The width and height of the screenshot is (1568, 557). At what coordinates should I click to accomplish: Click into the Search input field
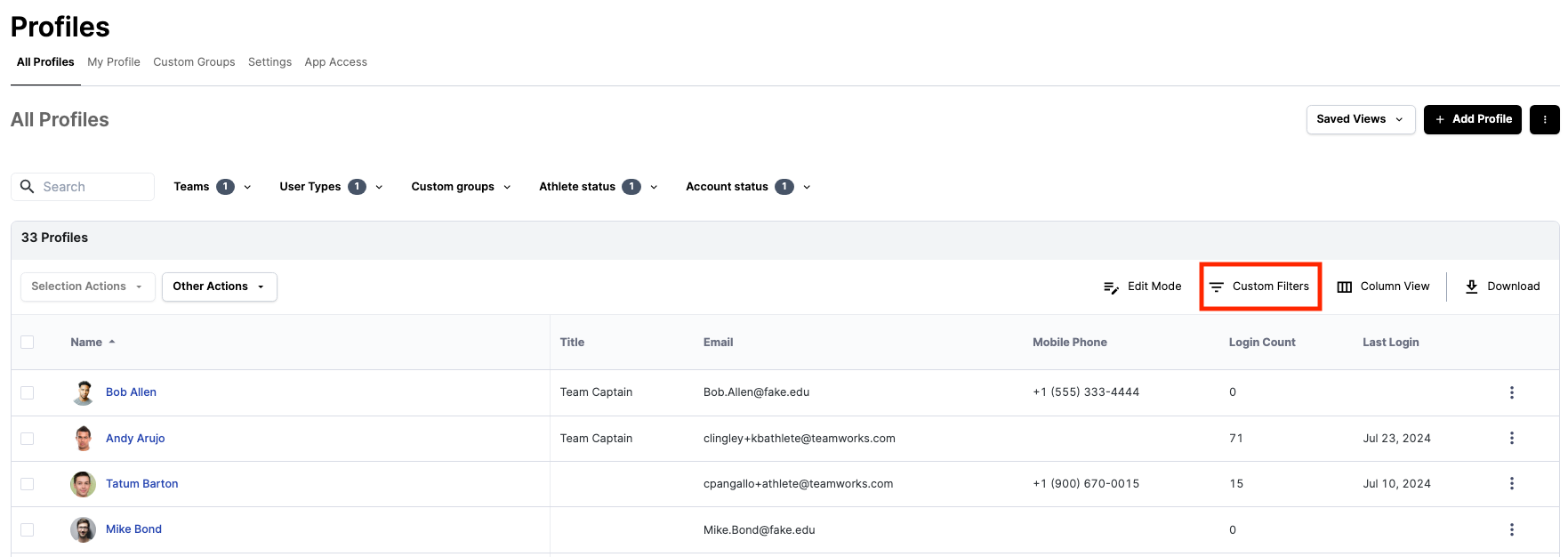tap(83, 187)
